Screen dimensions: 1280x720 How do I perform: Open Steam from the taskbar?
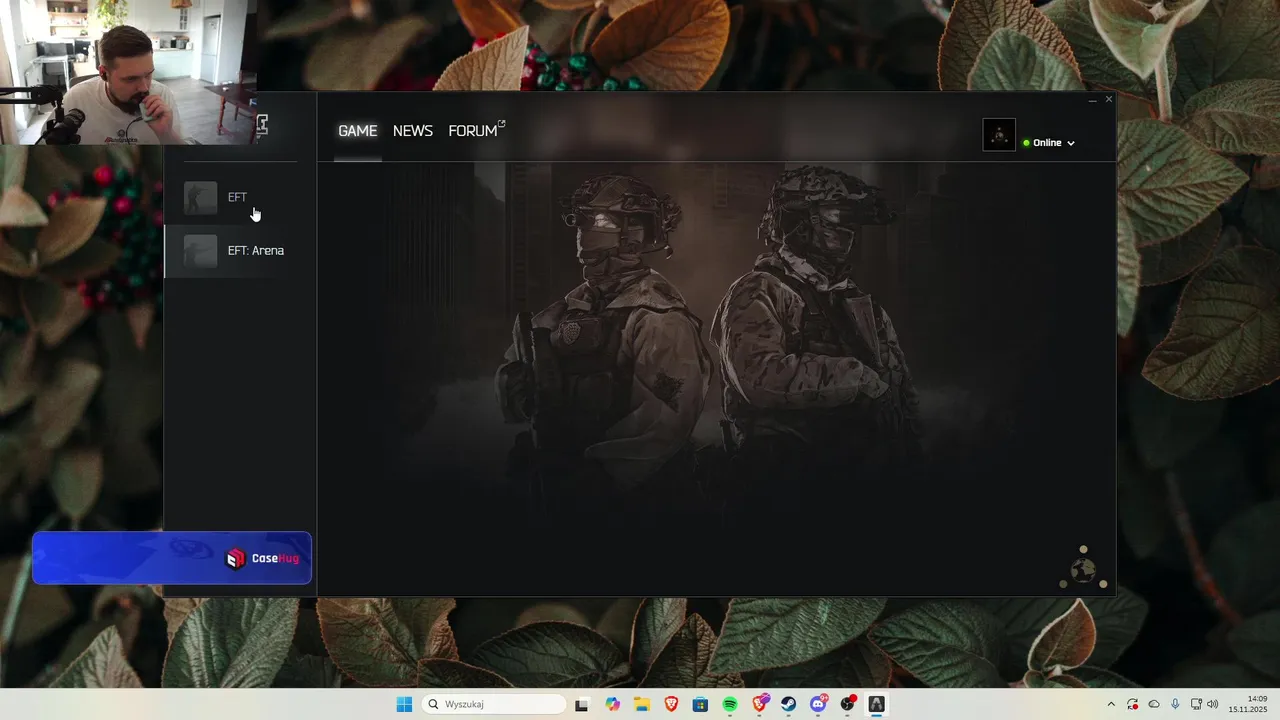coord(789,704)
